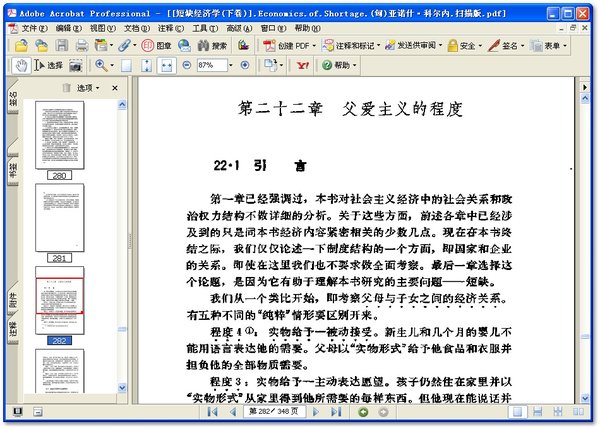Switch to single page layout
Screen dimensions: 600x429
[517, 412]
